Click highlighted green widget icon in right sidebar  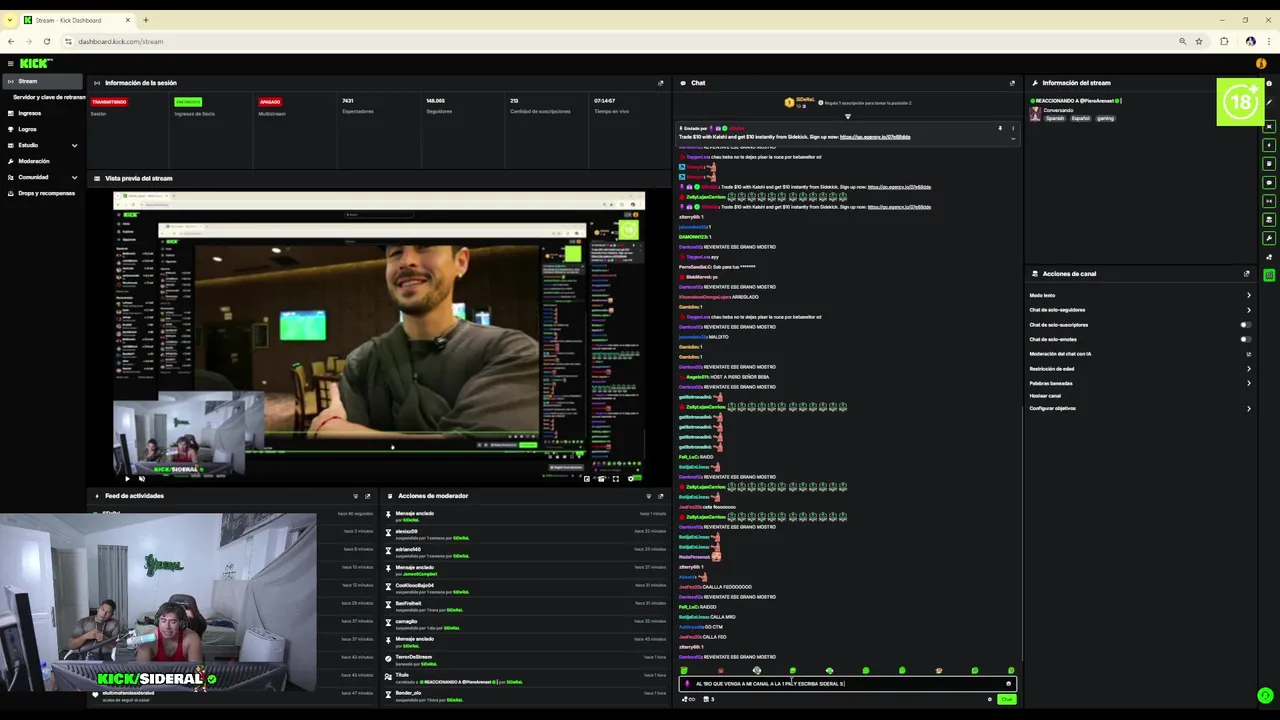tap(1269, 275)
